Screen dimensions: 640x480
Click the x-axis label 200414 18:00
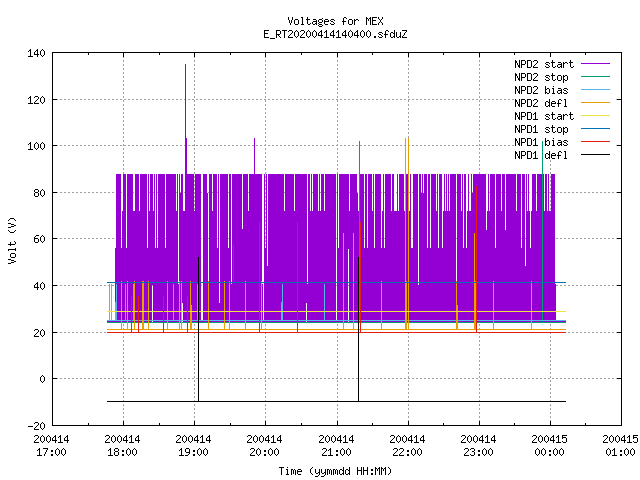[122, 446]
